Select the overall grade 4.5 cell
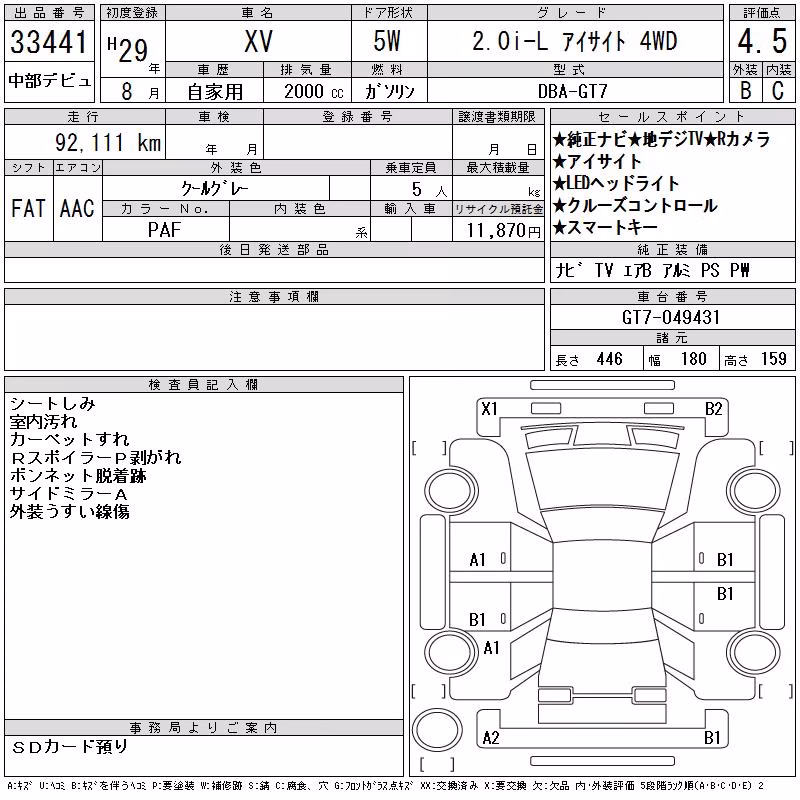Viewport: 800px width, 800px height. [762, 41]
